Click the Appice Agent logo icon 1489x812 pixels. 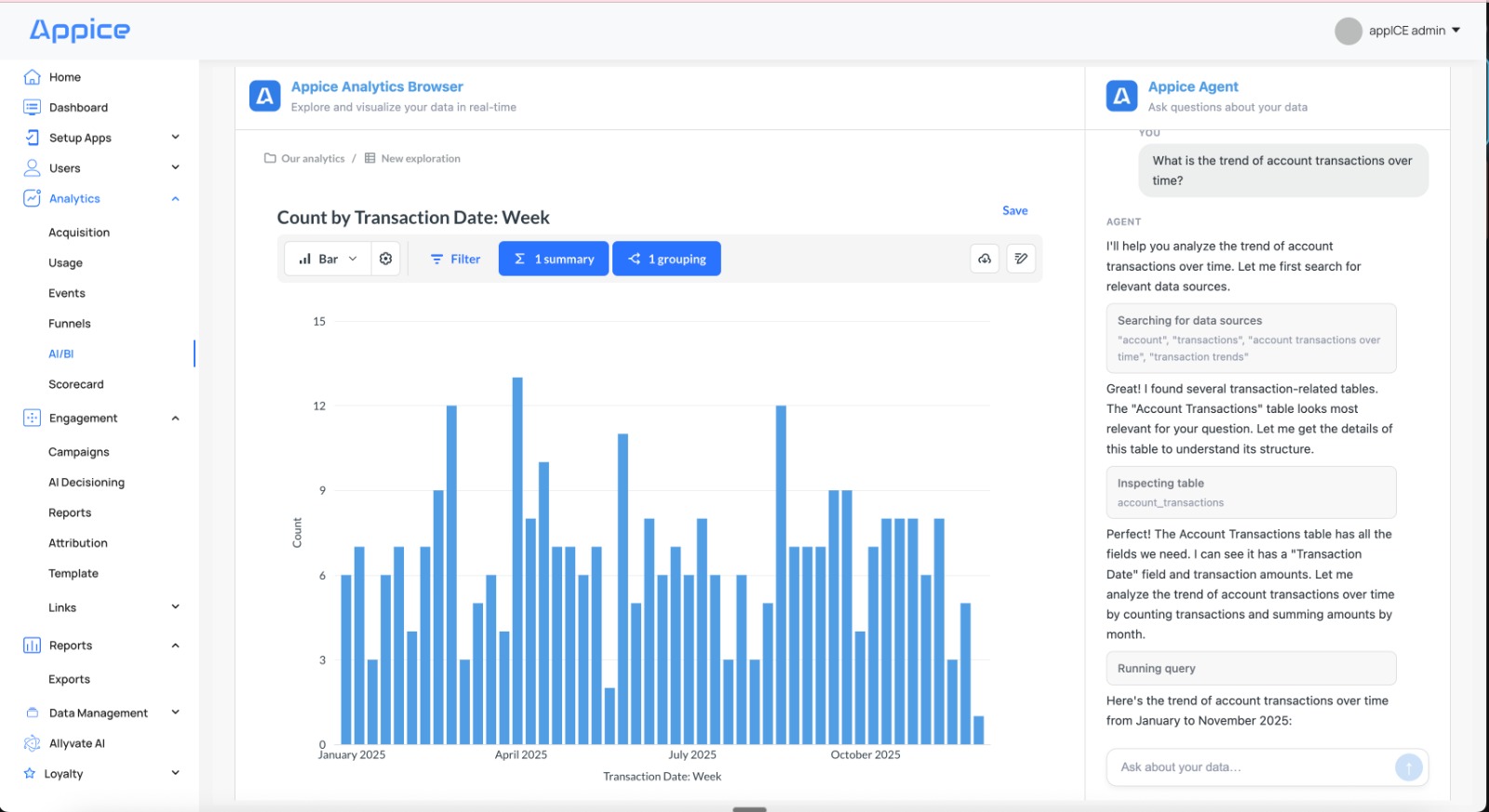pyautogui.click(x=1121, y=96)
